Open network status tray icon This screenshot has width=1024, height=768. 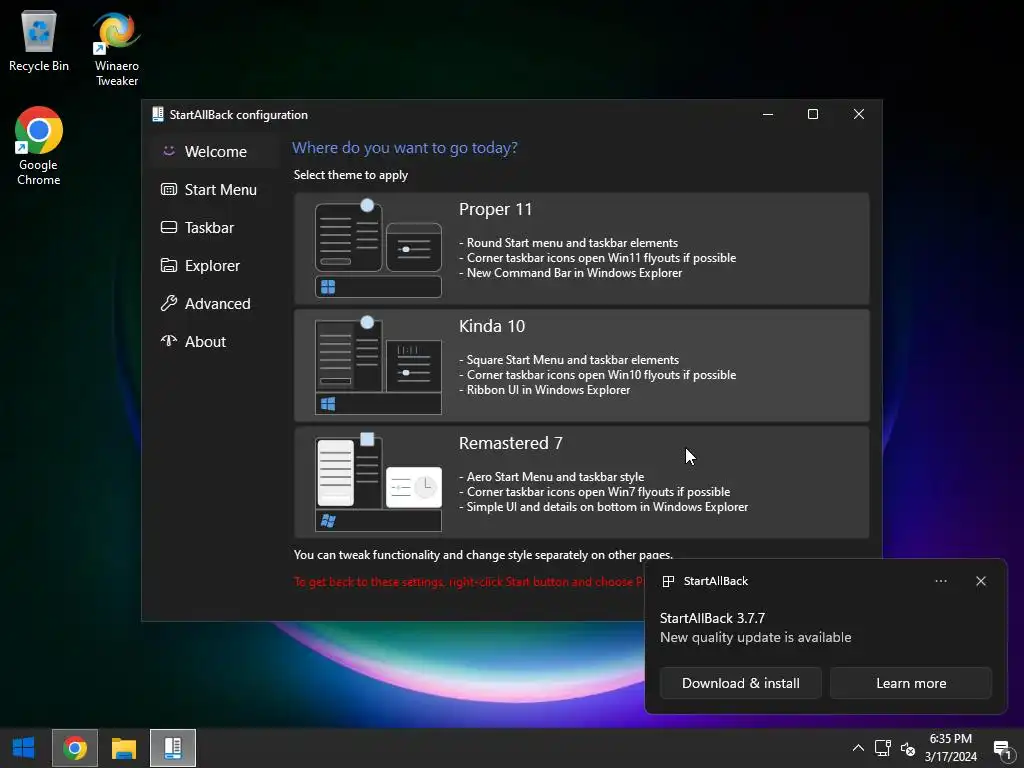[x=882, y=748]
